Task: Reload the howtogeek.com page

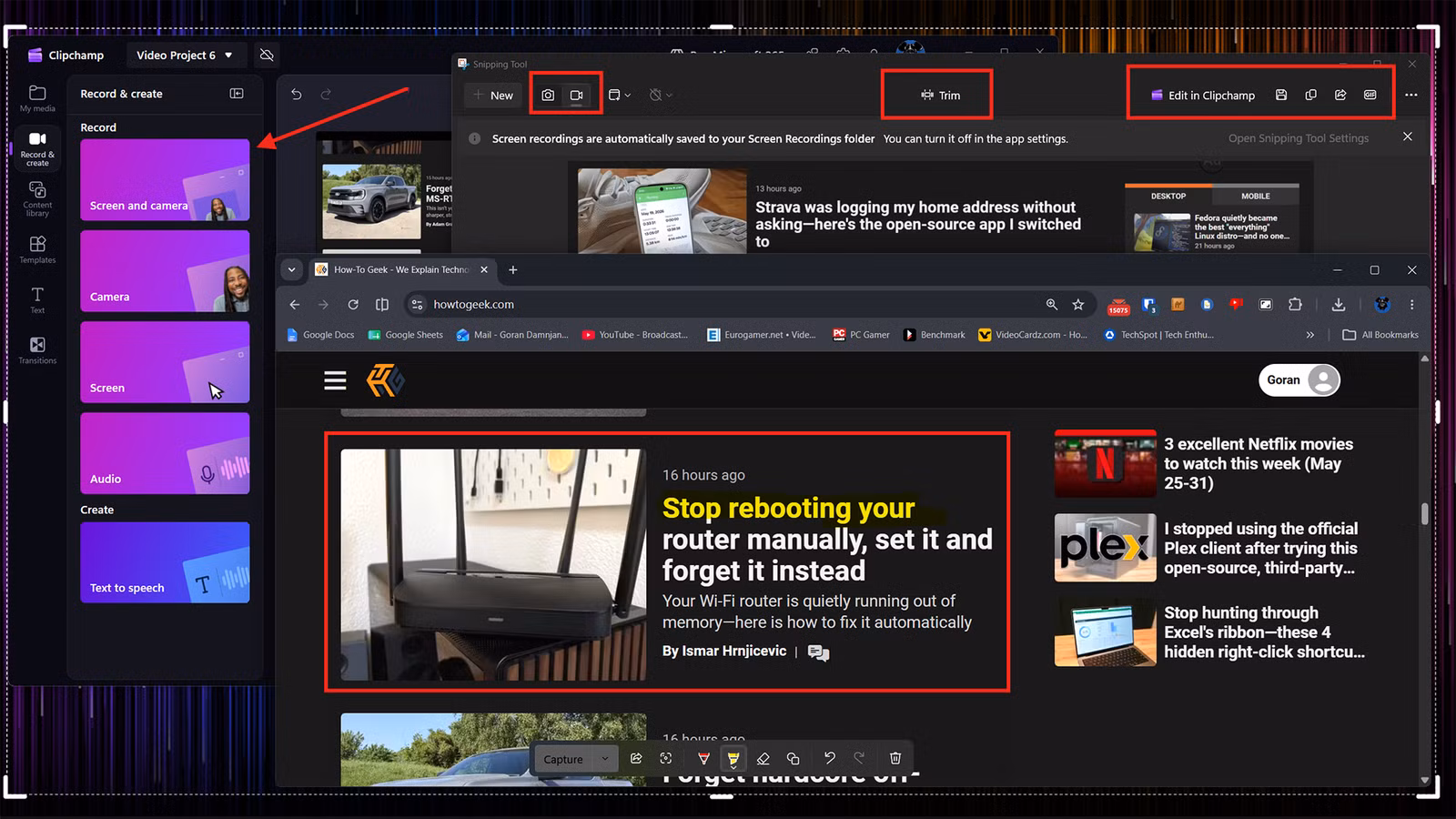Action: 353,305
